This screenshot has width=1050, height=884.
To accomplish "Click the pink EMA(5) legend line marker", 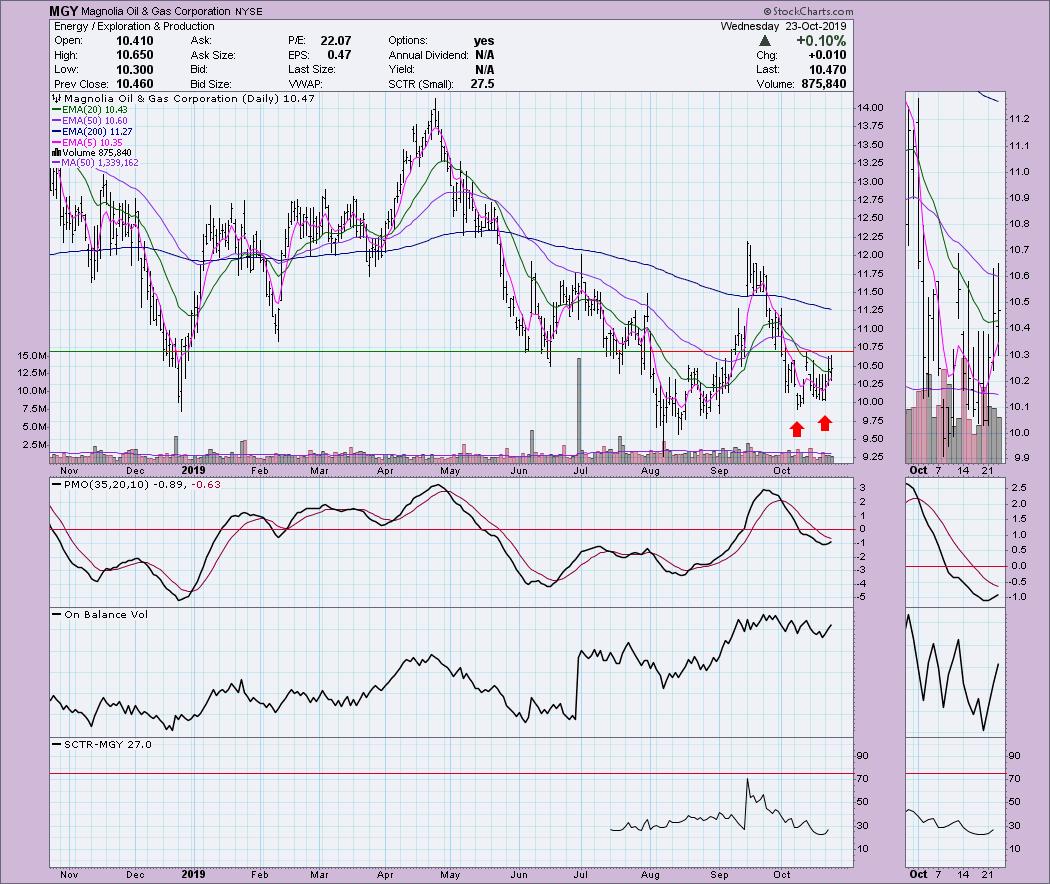I will 56,143.
